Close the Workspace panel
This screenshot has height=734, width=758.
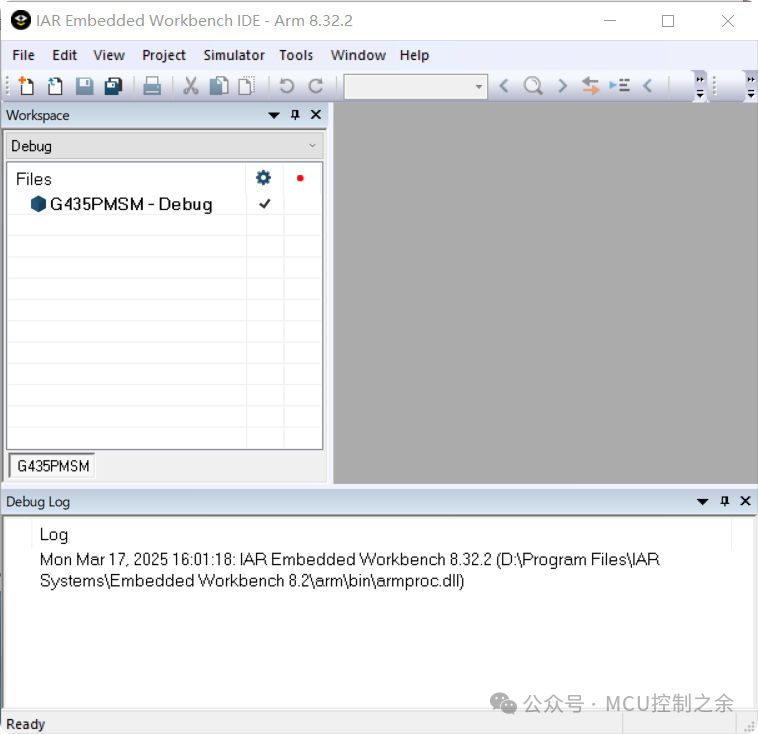(316, 115)
